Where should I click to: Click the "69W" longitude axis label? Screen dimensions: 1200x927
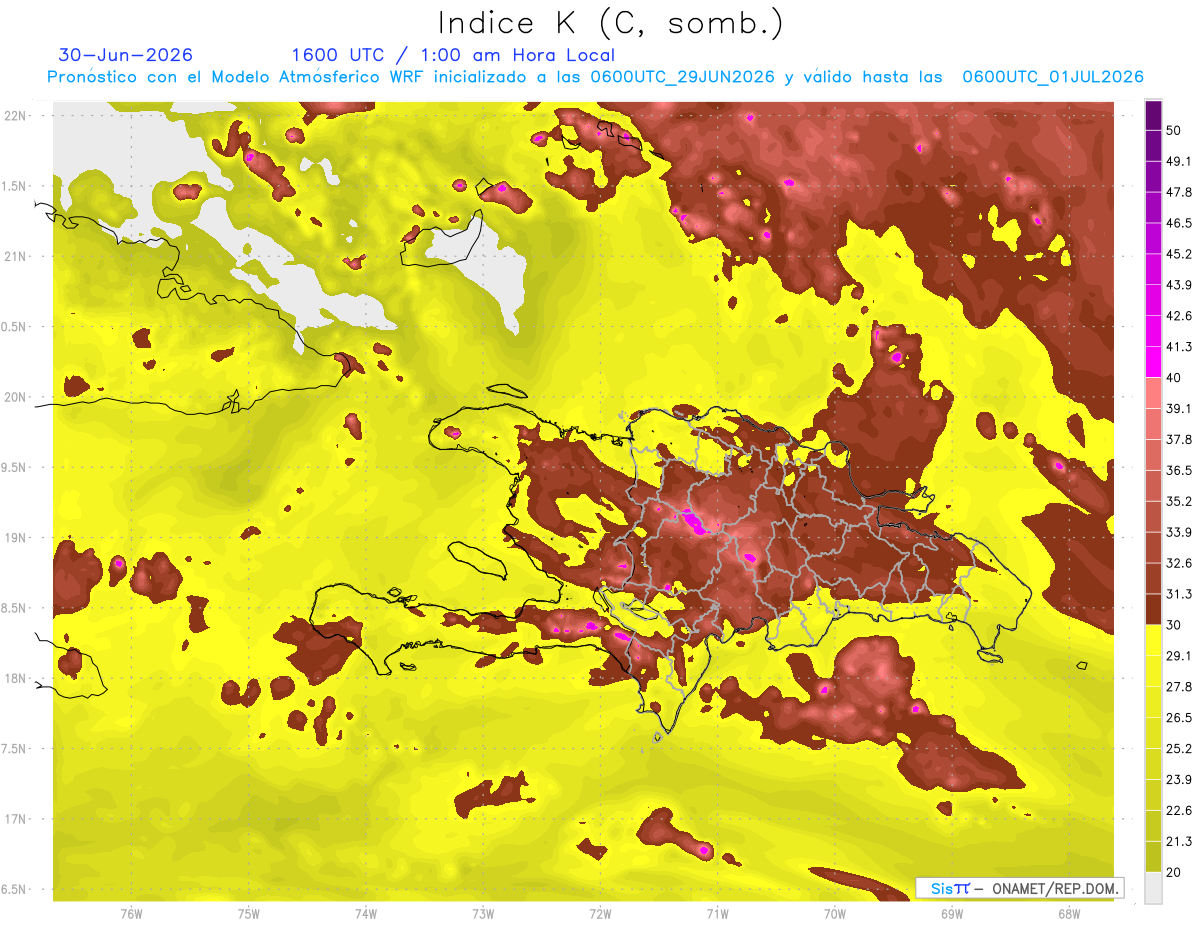coord(952,914)
